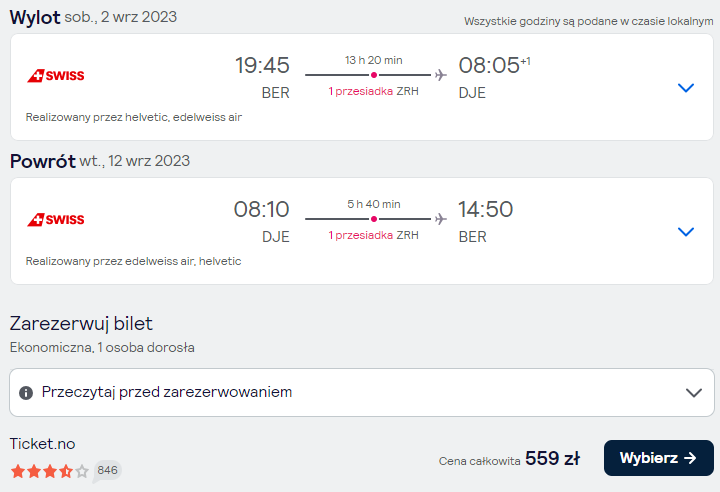720x492 pixels.
Task: Open the 846 reviews speech bubble
Action: point(107,471)
